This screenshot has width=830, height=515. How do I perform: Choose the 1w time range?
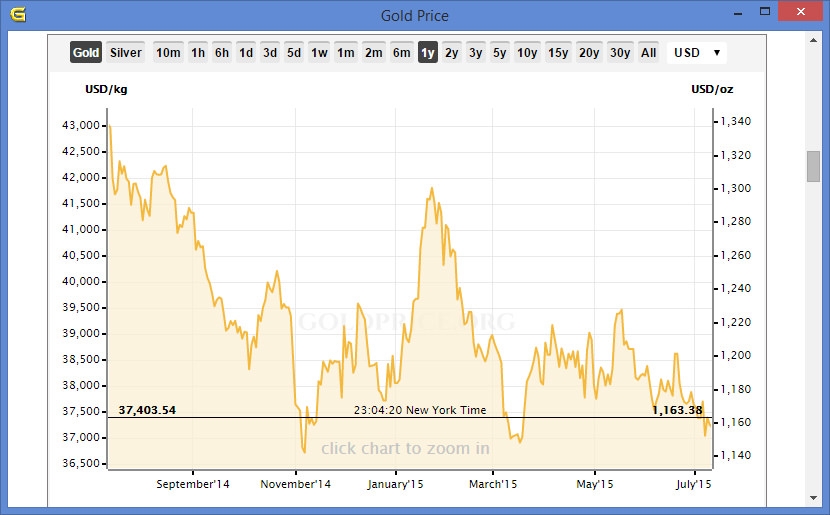319,52
